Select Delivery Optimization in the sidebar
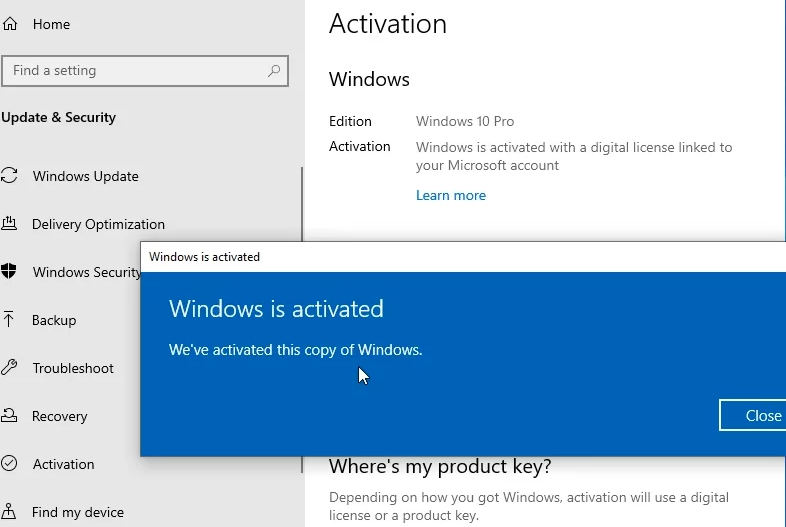 [98, 224]
